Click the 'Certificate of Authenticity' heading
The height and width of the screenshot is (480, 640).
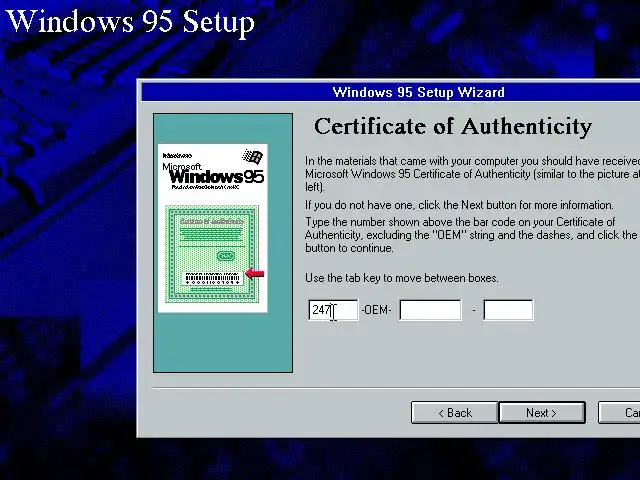pos(453,126)
